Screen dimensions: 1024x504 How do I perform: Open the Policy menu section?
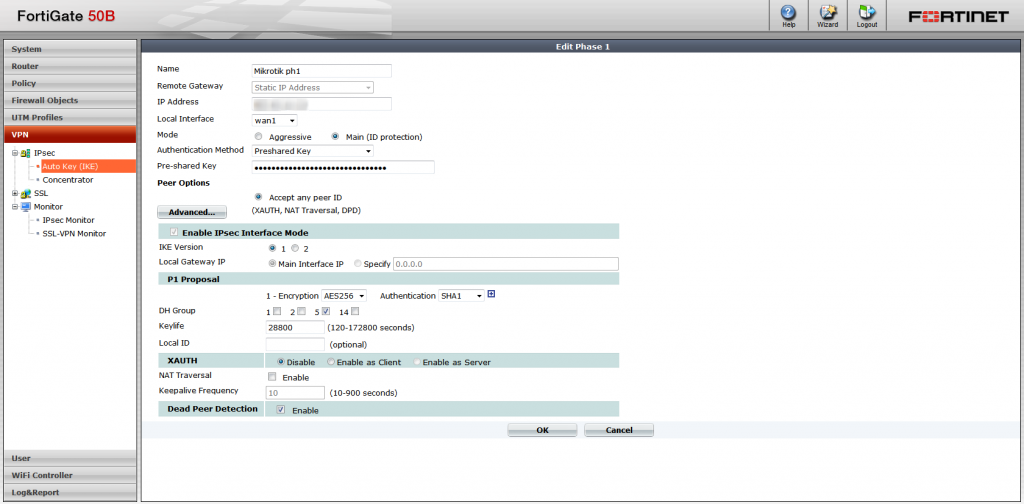coord(70,83)
